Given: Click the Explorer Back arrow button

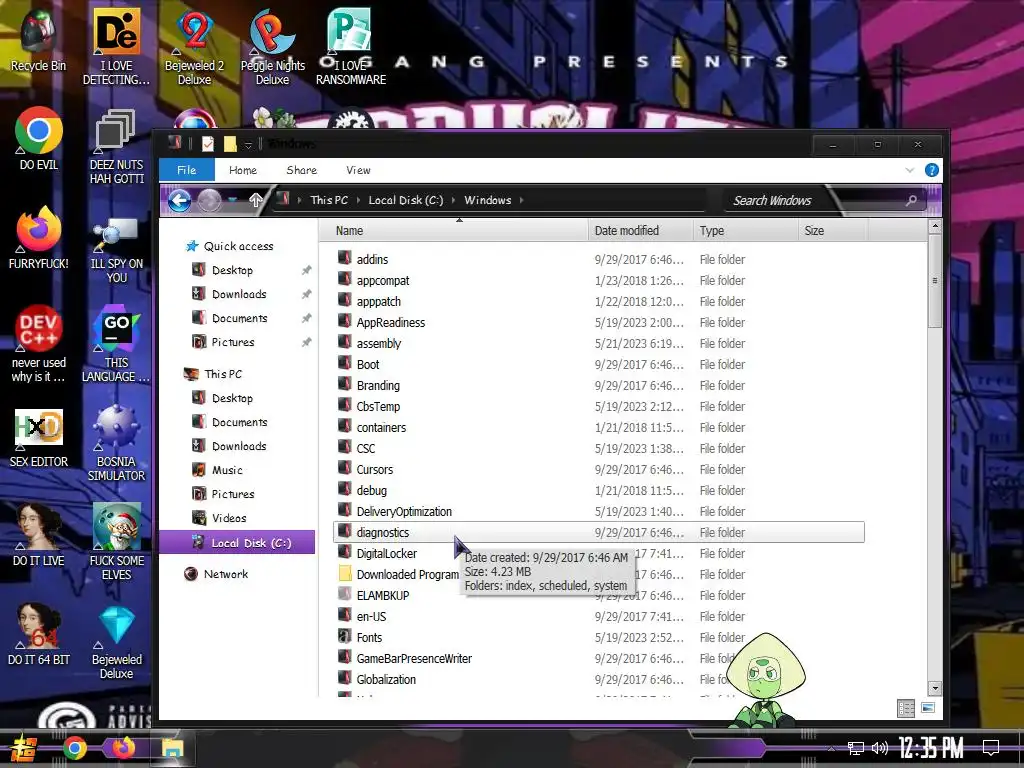Looking at the screenshot, I should (x=180, y=200).
